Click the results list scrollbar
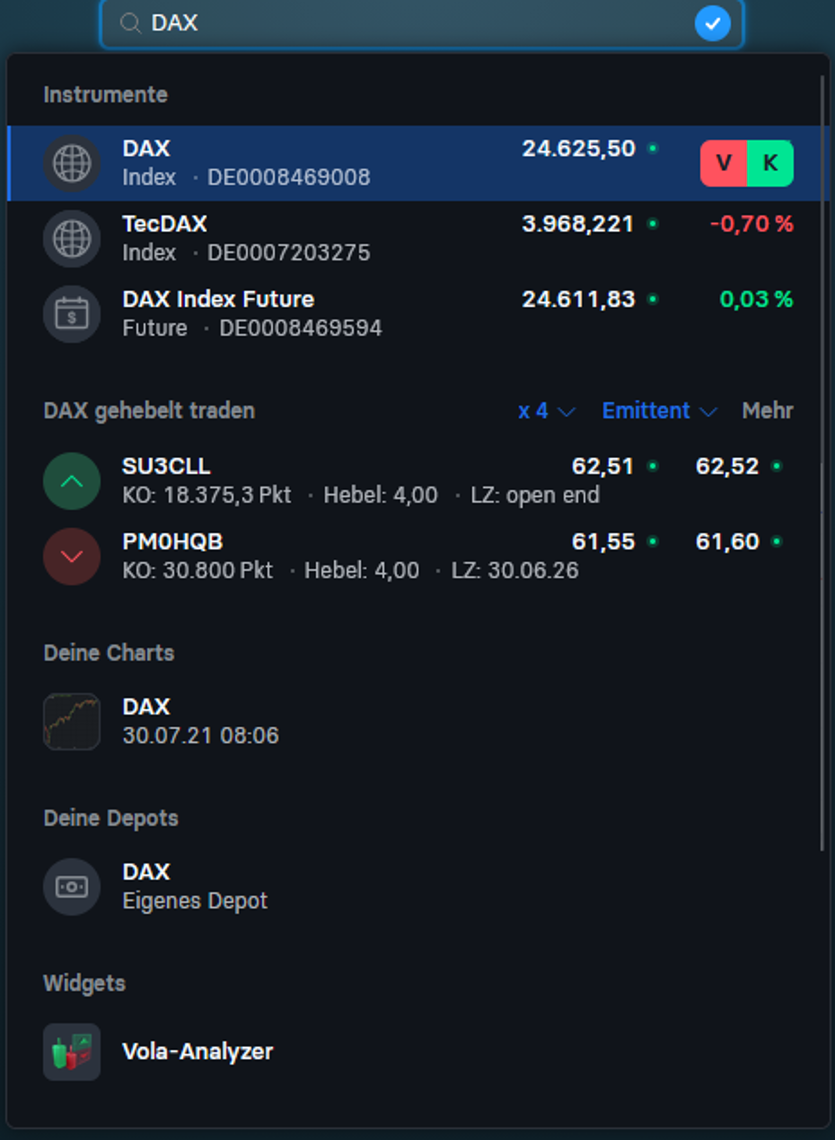 (x=823, y=465)
